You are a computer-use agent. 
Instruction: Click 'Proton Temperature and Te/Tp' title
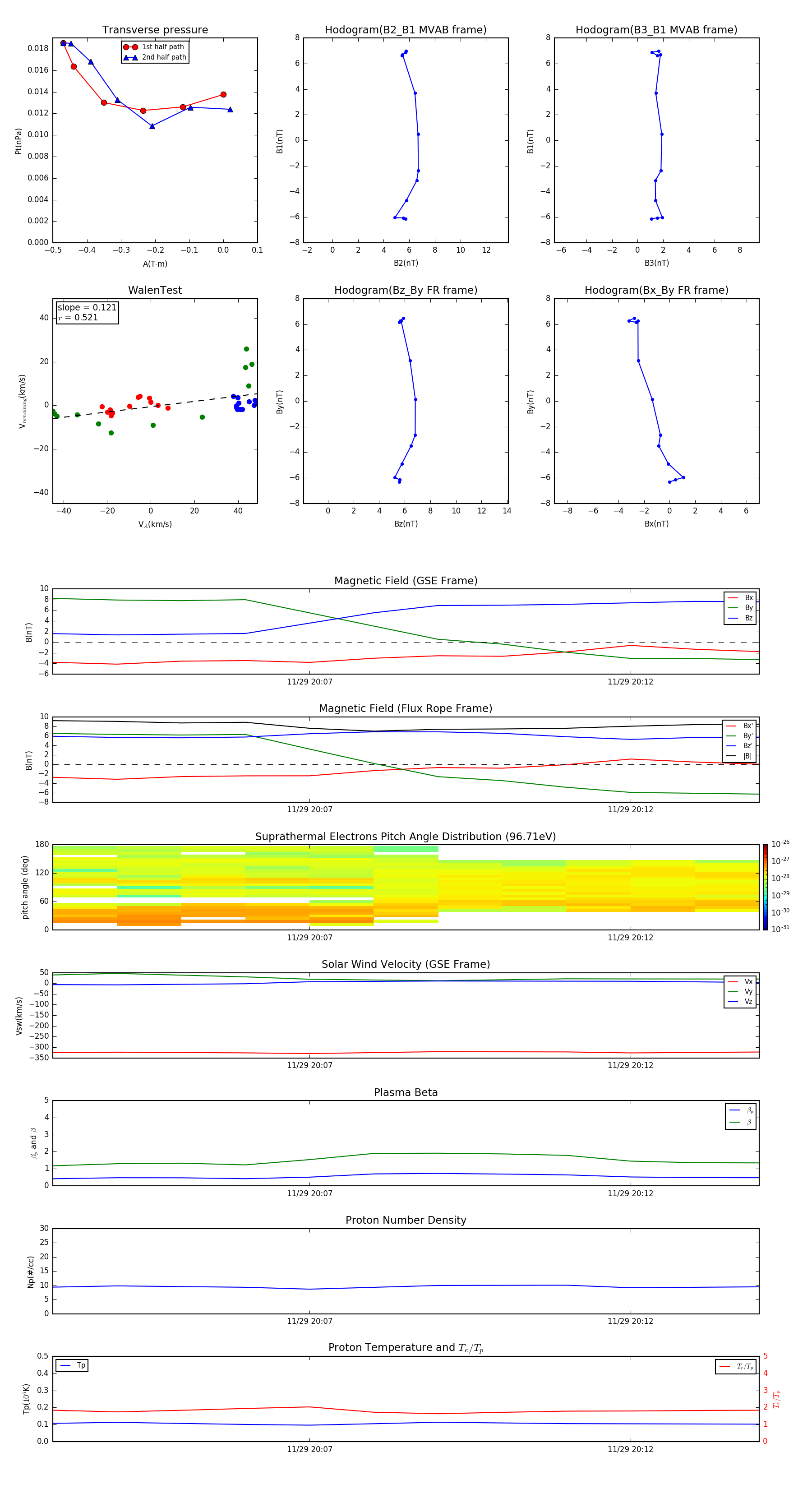pyautogui.click(x=406, y=1348)
